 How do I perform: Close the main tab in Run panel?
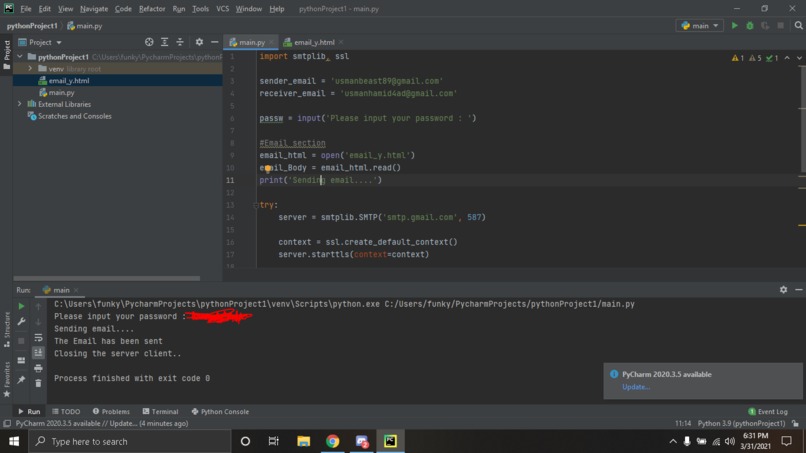(x=76, y=290)
